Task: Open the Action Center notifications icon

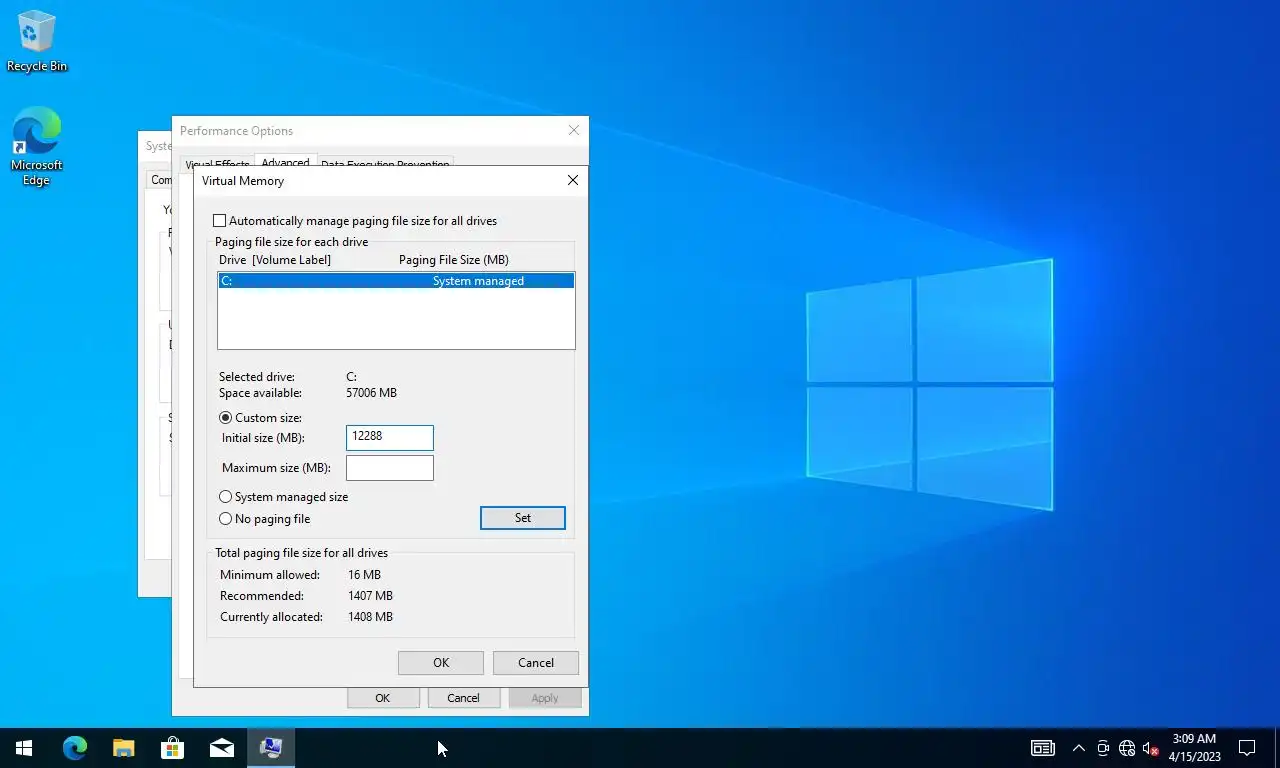Action: (1247, 748)
